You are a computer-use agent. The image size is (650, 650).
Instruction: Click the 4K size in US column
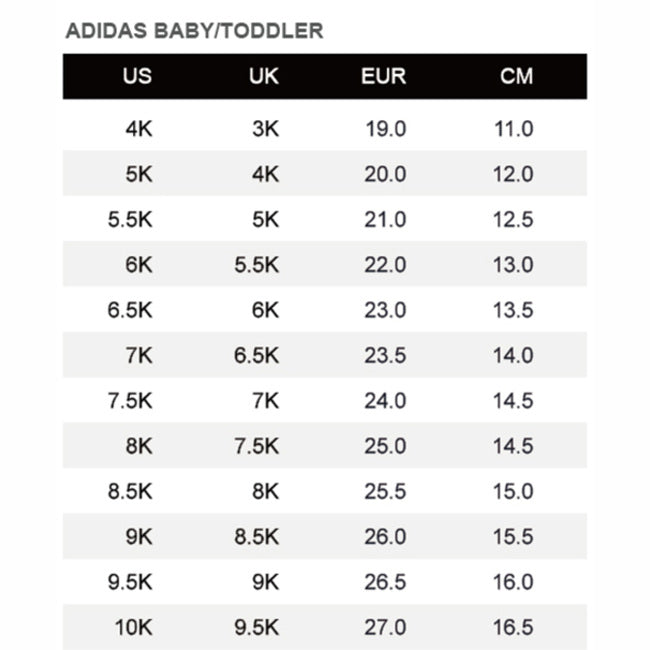pos(138,129)
